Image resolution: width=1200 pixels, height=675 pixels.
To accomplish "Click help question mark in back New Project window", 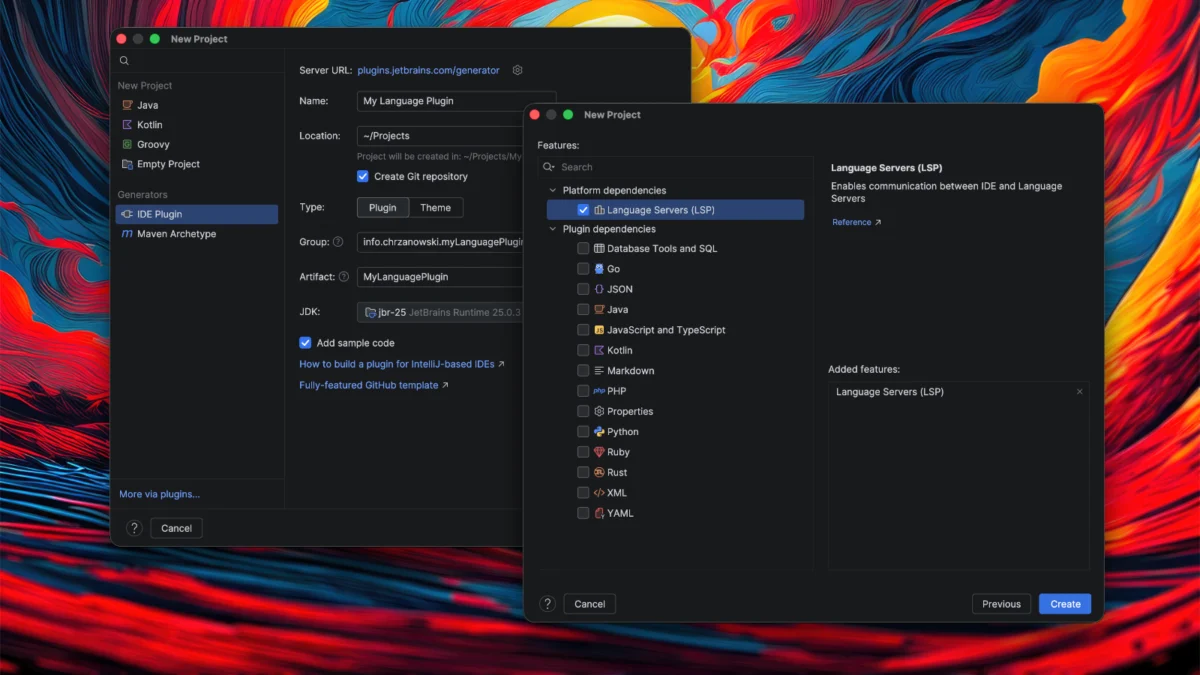I will click(134, 528).
